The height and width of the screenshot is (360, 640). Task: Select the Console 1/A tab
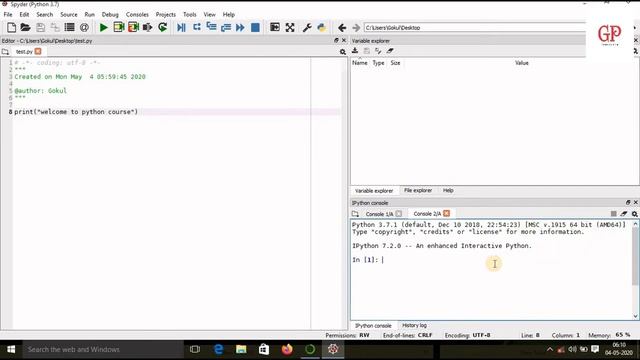[x=379, y=214]
